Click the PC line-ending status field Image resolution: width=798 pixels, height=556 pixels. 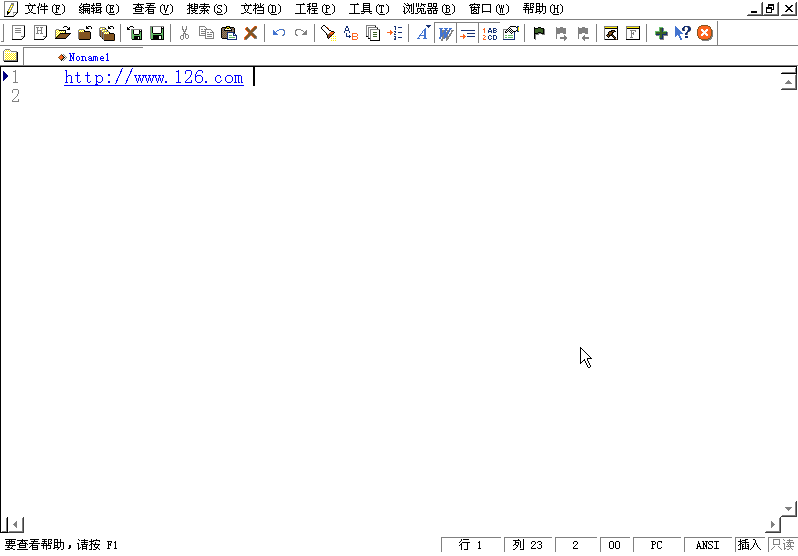pos(657,545)
